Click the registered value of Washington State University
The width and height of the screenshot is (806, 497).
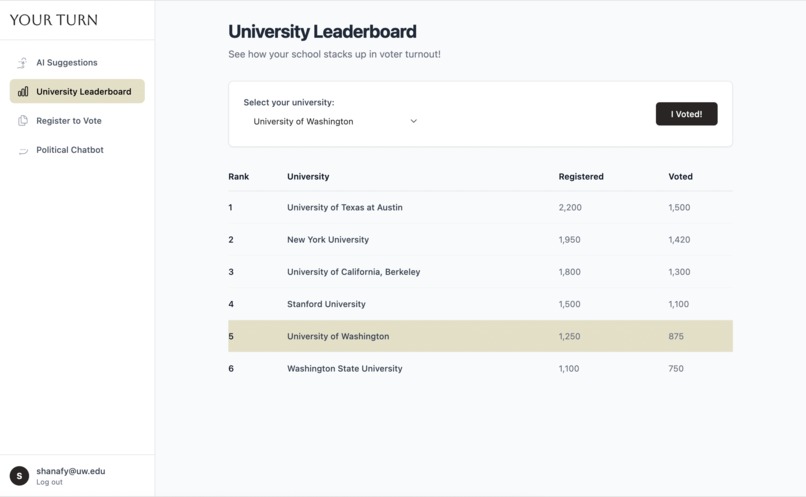pos(569,369)
